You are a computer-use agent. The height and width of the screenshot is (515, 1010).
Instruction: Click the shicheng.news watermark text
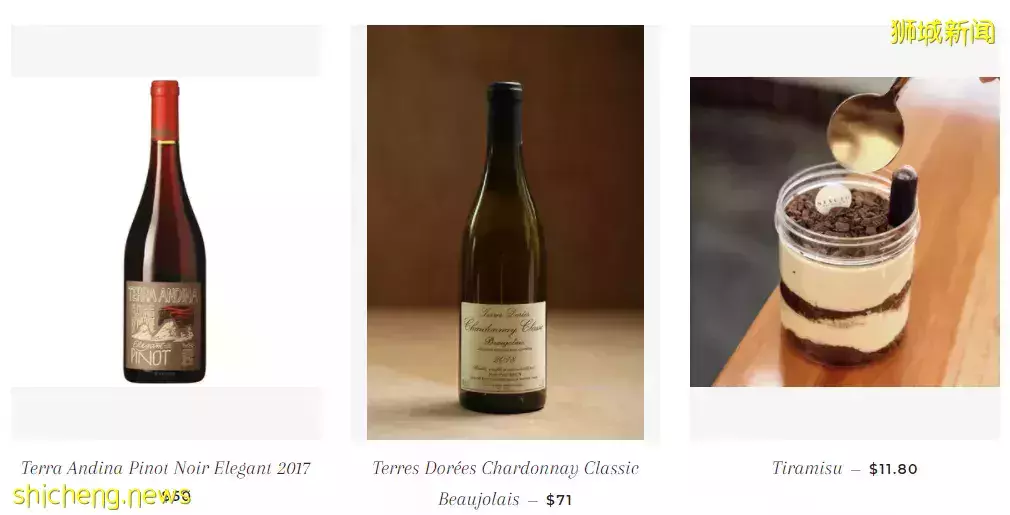pyautogui.click(x=102, y=496)
